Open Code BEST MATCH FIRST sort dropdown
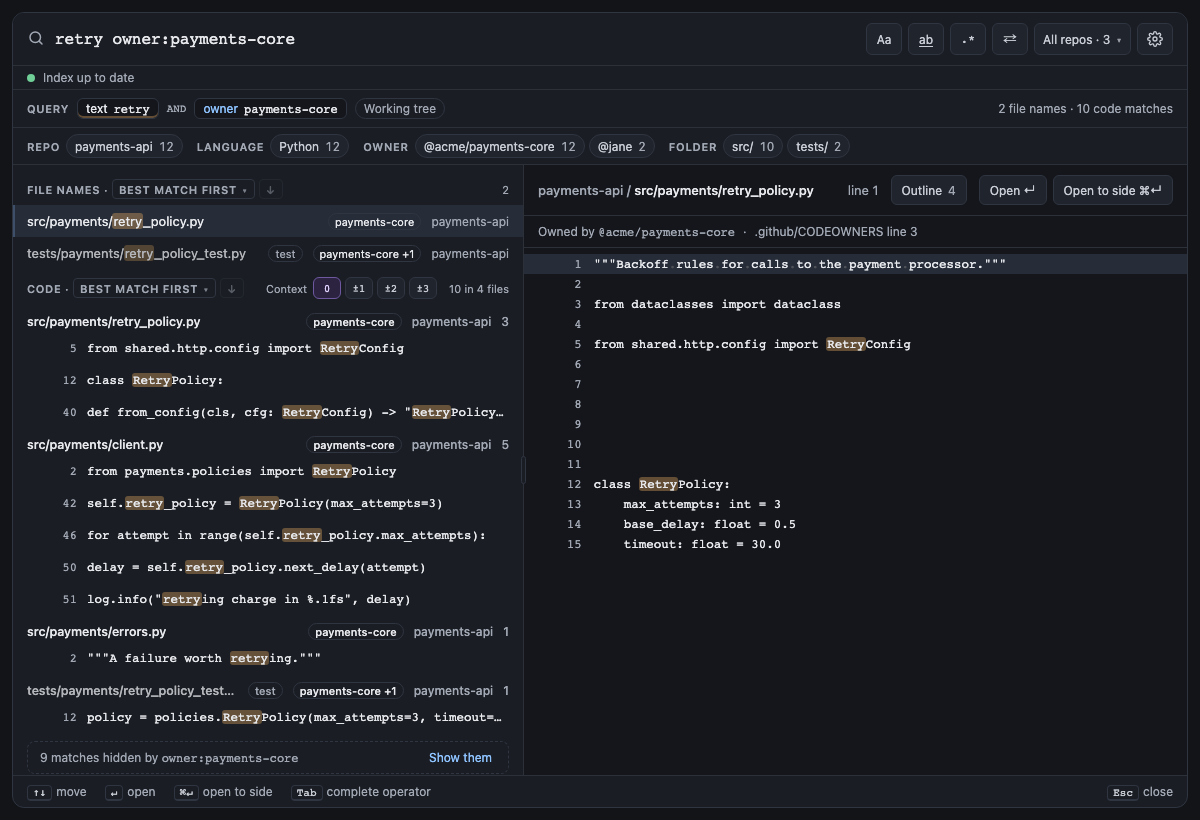Viewport: 1200px width, 820px height. [x=145, y=289]
